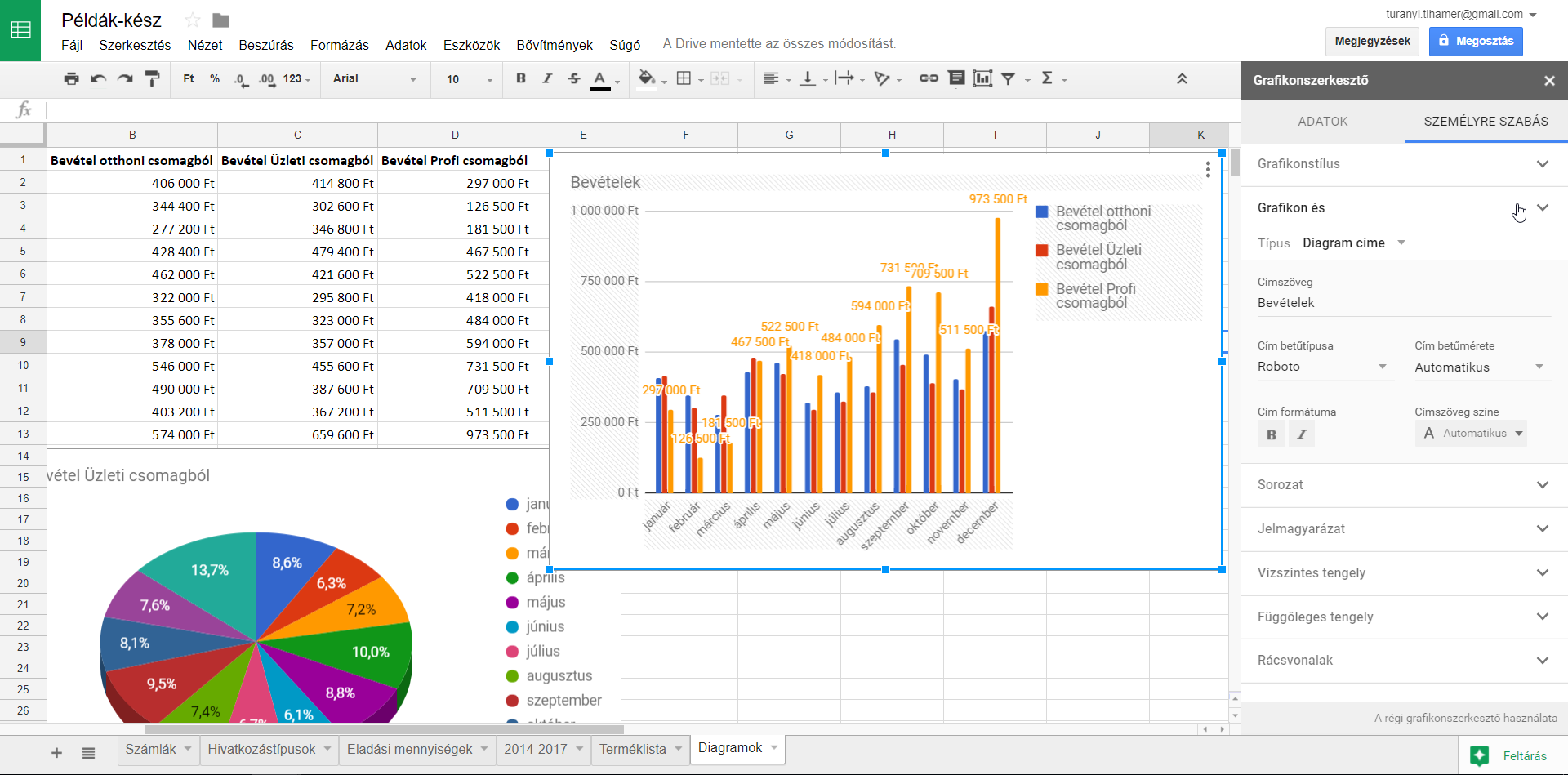Toggle strikethrough text formatting in toolbar
This screenshot has width=1568, height=775.
(x=574, y=78)
